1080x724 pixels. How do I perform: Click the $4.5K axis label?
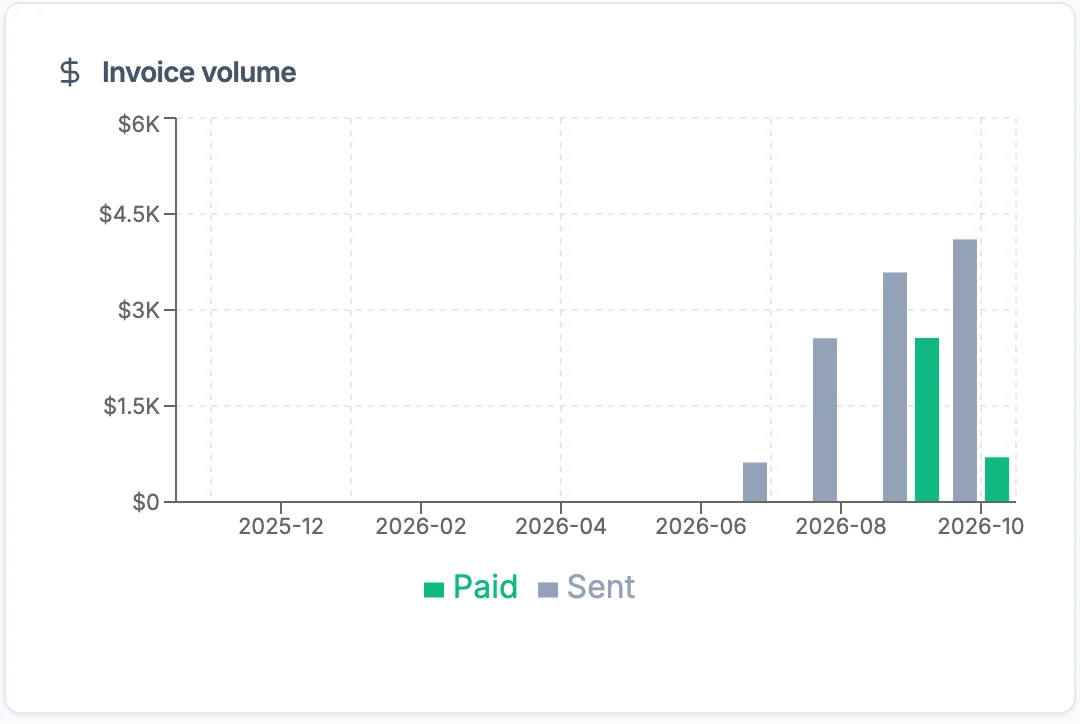pyautogui.click(x=129, y=214)
